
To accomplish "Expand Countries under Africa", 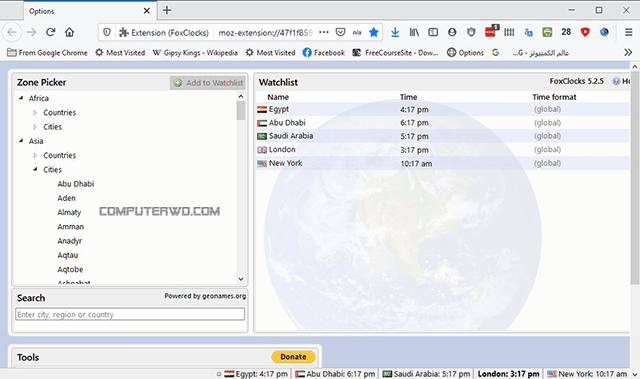I will [x=35, y=112].
